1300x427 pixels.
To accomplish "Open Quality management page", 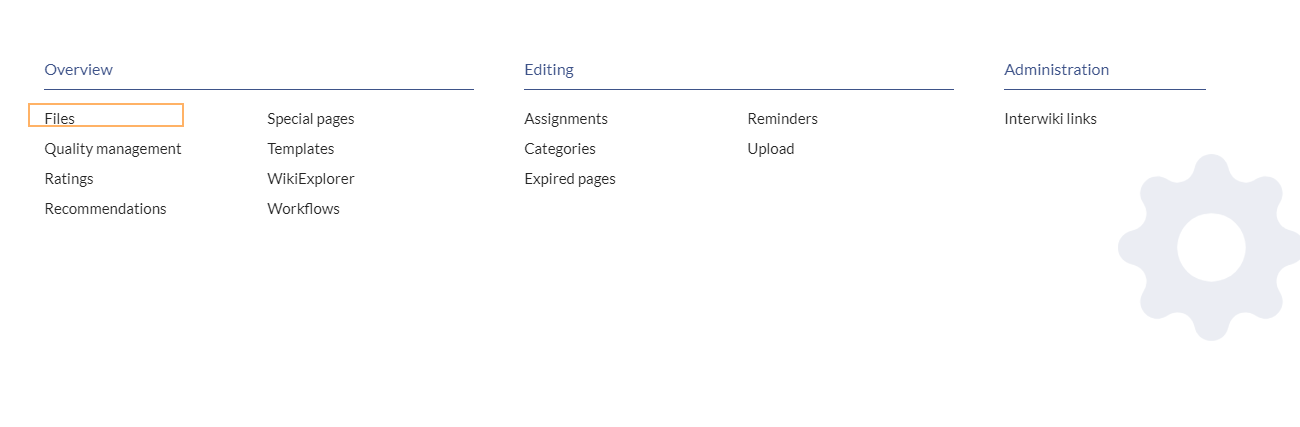I will point(113,148).
